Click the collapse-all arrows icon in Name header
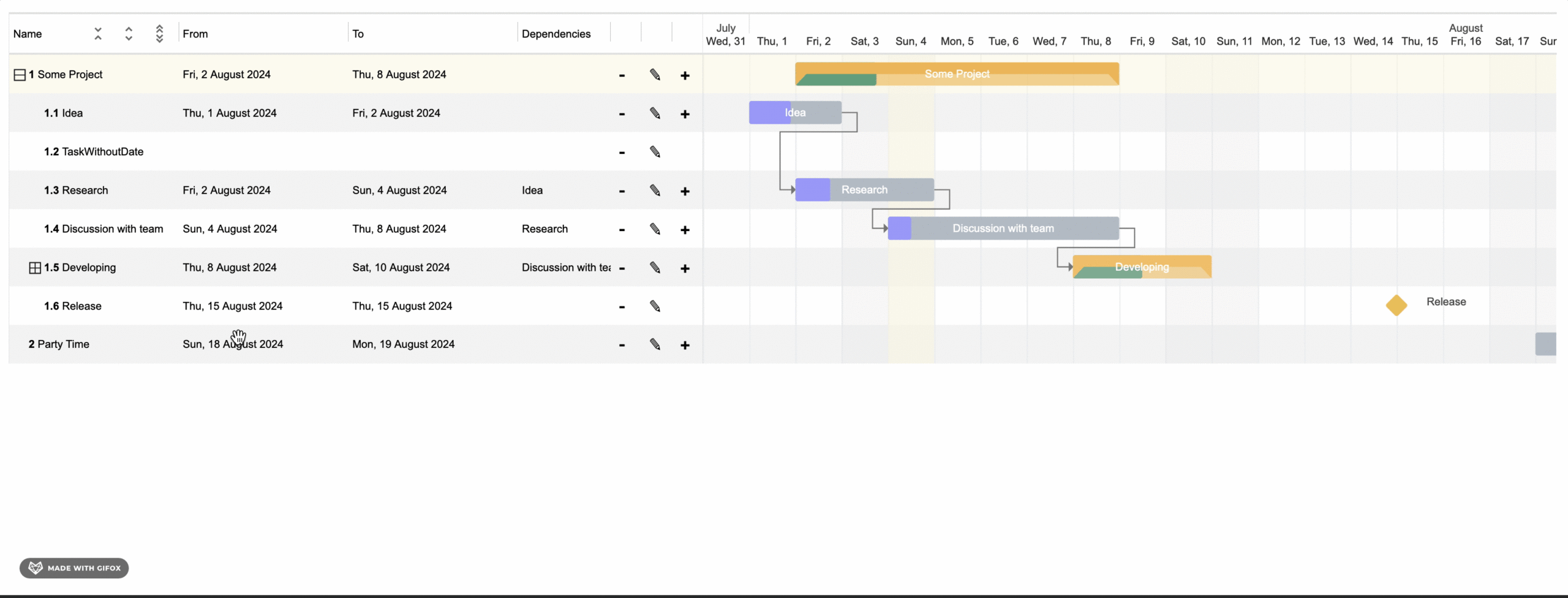This screenshot has height=598, width=1568. 98,34
